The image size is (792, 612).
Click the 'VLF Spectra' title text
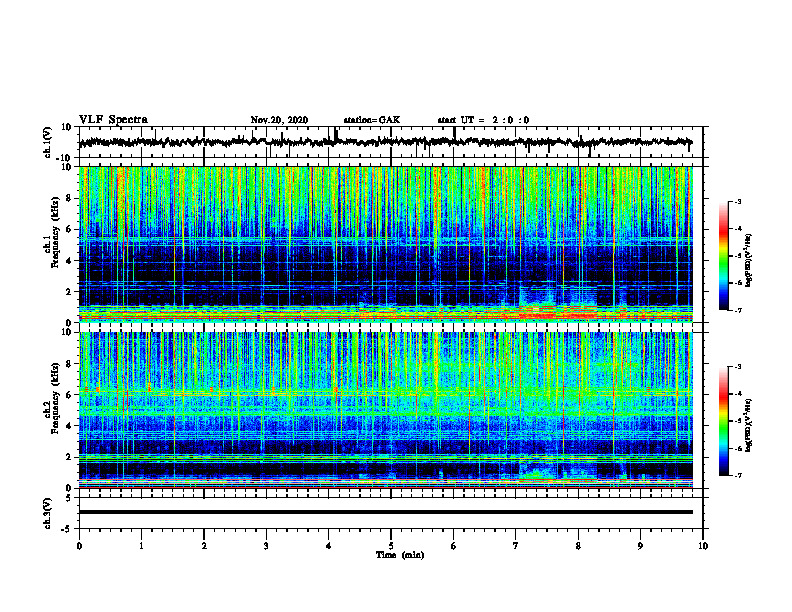(113, 120)
